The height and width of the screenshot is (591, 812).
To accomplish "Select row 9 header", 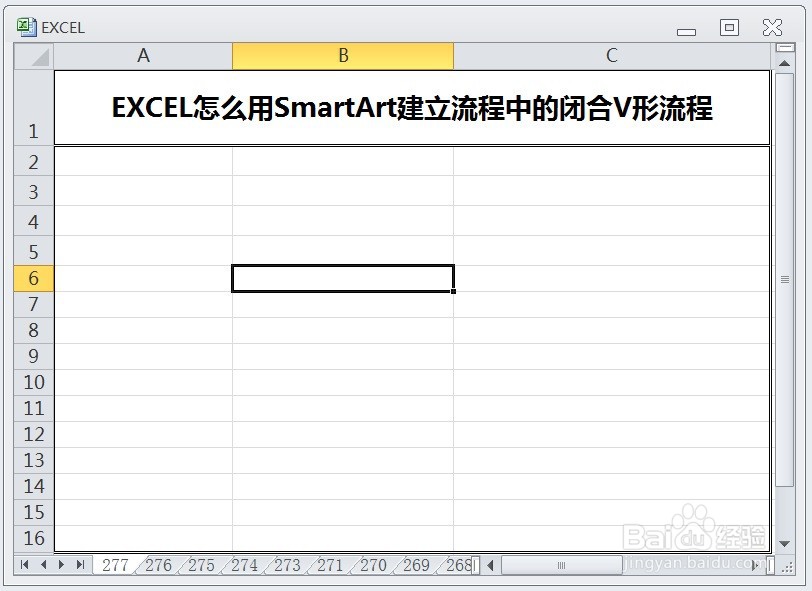I will click(34, 356).
